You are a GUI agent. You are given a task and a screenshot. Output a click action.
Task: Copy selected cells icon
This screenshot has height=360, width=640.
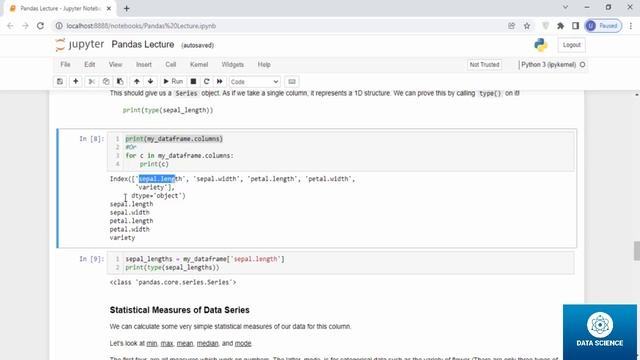click(x=106, y=82)
